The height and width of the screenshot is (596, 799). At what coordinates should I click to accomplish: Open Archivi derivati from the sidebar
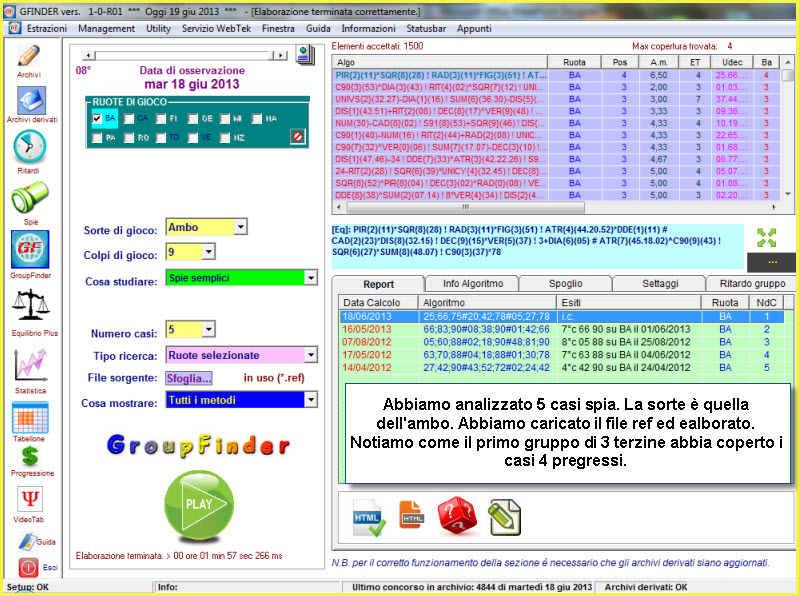(31, 101)
